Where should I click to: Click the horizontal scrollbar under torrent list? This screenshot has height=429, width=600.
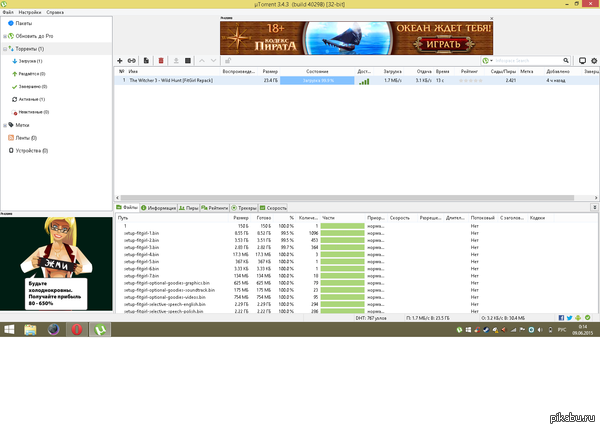347,198
